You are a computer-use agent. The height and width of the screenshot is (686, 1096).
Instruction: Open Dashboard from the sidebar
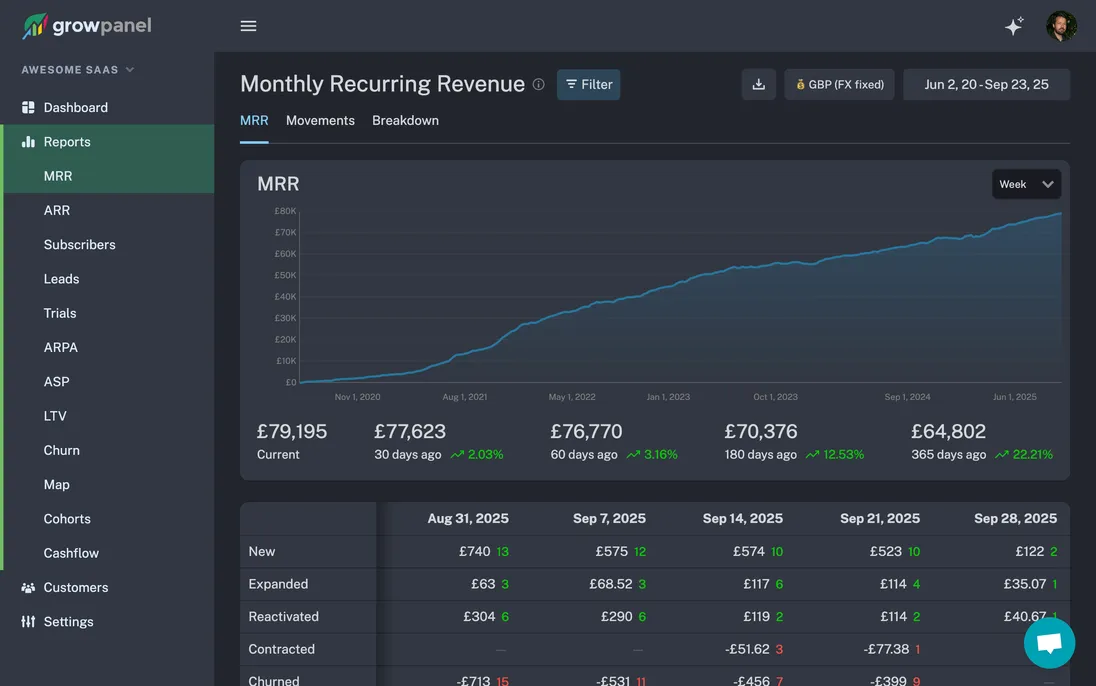(x=75, y=108)
